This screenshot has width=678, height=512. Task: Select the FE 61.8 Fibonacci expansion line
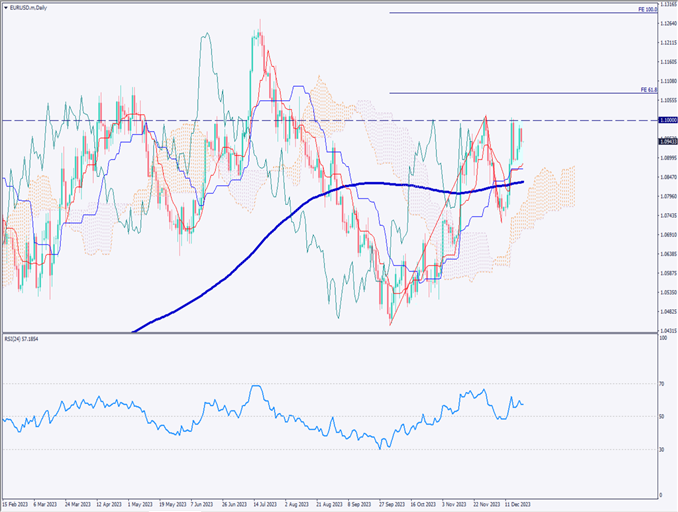point(520,93)
